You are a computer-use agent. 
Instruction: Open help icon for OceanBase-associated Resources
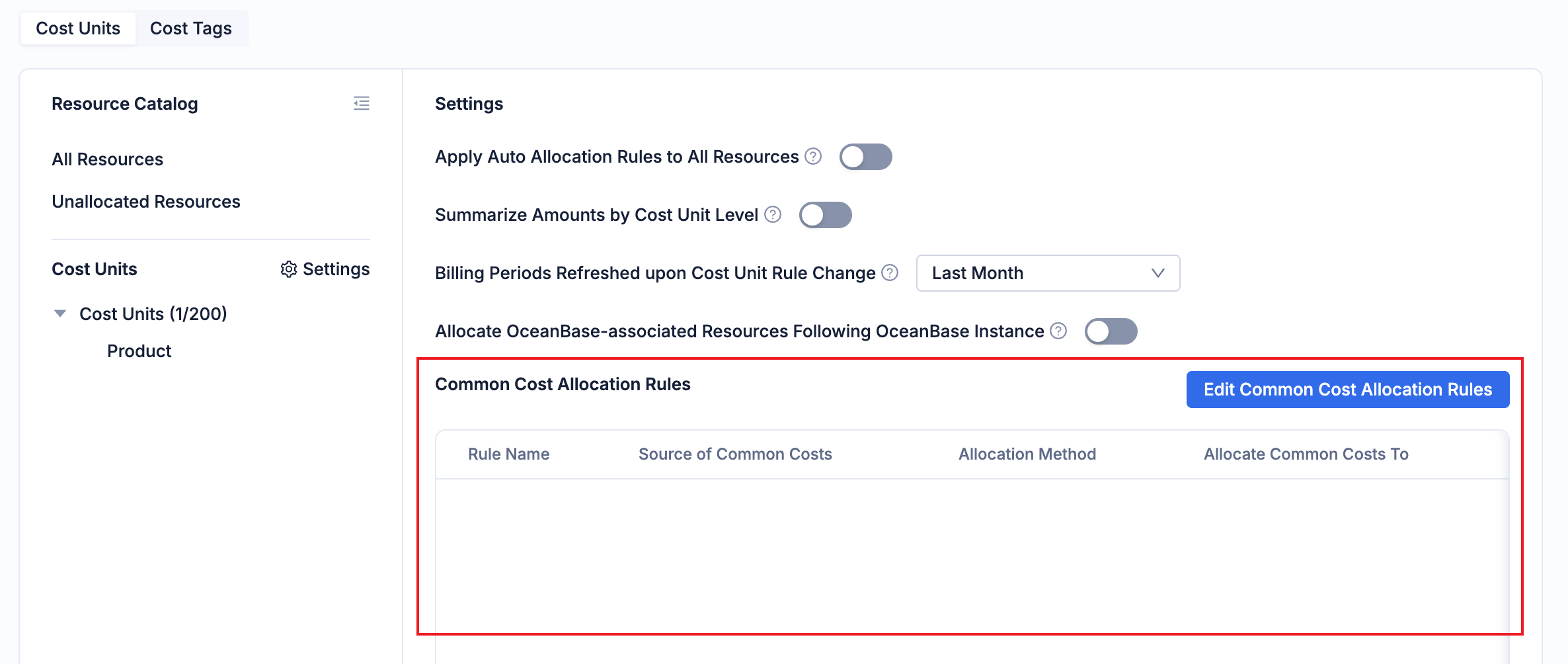(x=1058, y=331)
